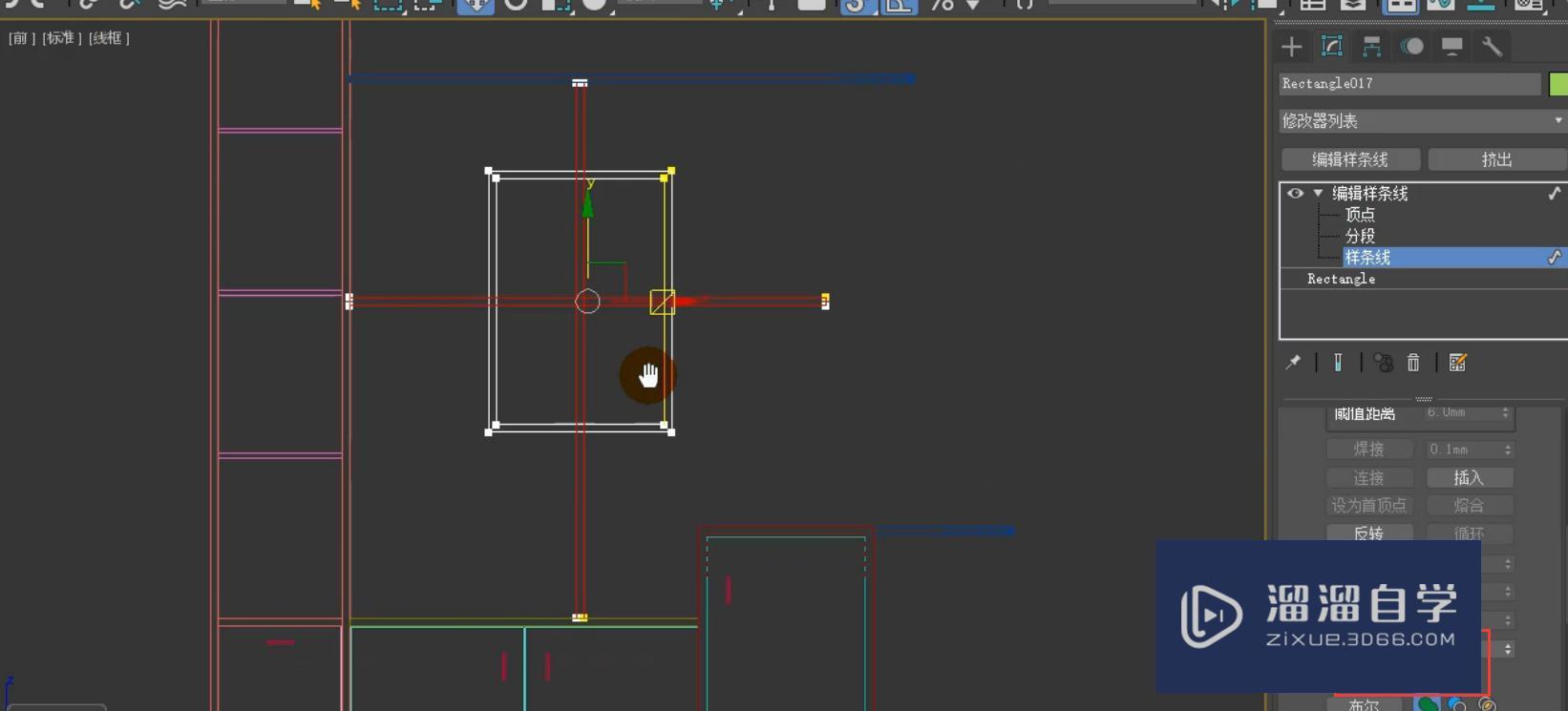Open the [前] viewport view menu

(21, 38)
